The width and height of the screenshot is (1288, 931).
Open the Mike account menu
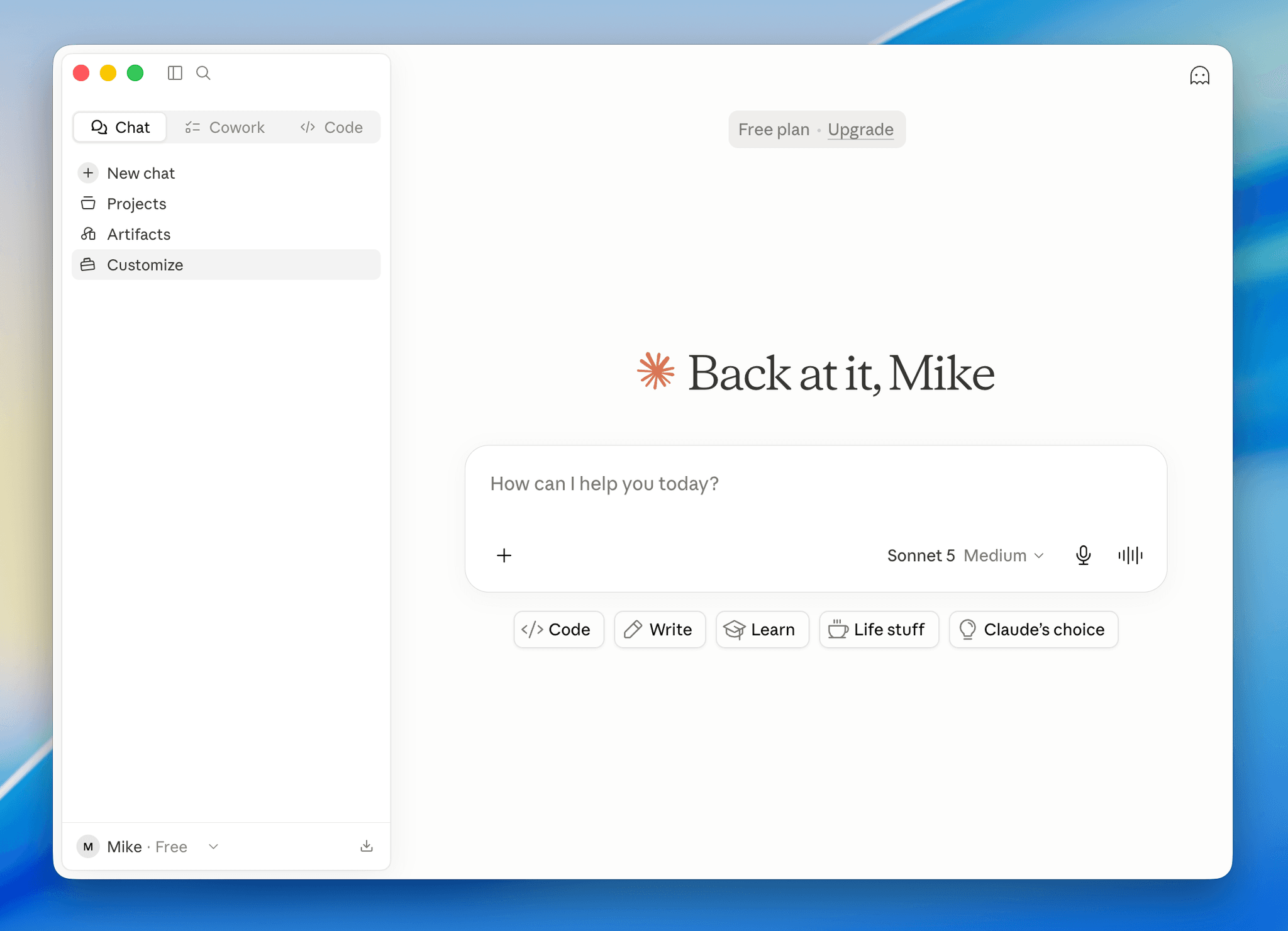click(148, 847)
